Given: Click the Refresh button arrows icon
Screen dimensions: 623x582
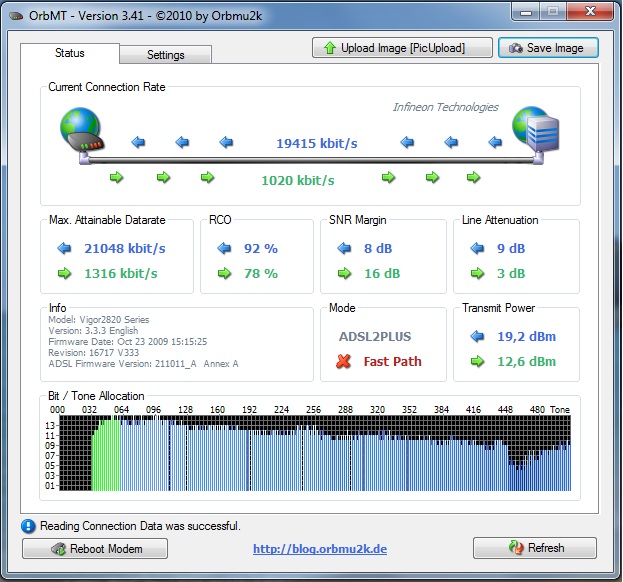Looking at the screenshot, I should (x=516, y=547).
